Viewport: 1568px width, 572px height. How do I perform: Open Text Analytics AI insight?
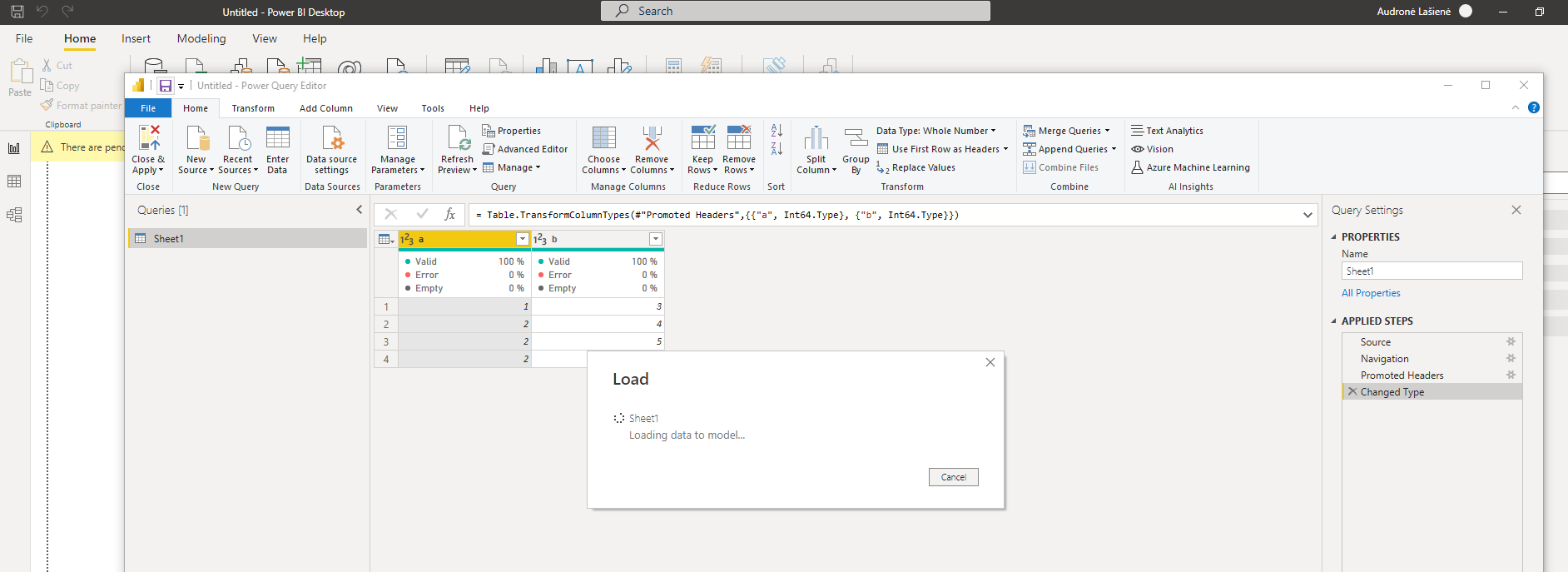pyautogui.click(x=1167, y=131)
